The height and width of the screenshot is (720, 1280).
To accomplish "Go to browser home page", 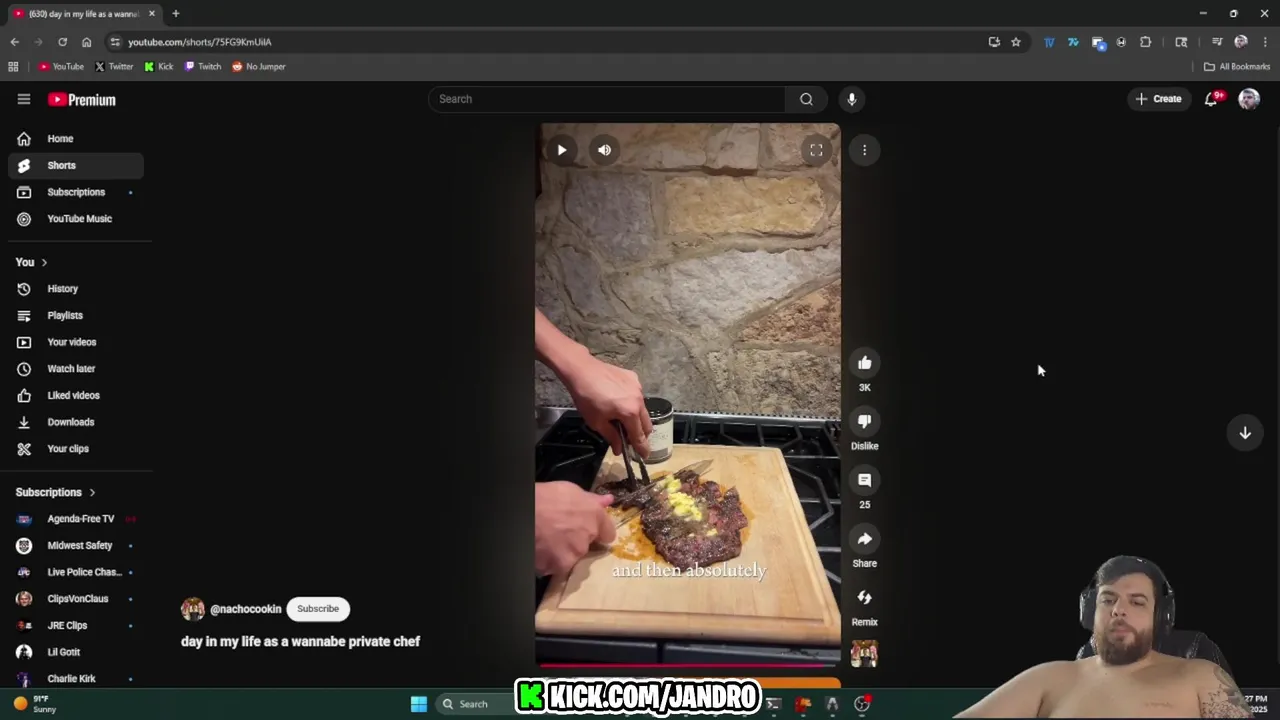I will click(86, 42).
